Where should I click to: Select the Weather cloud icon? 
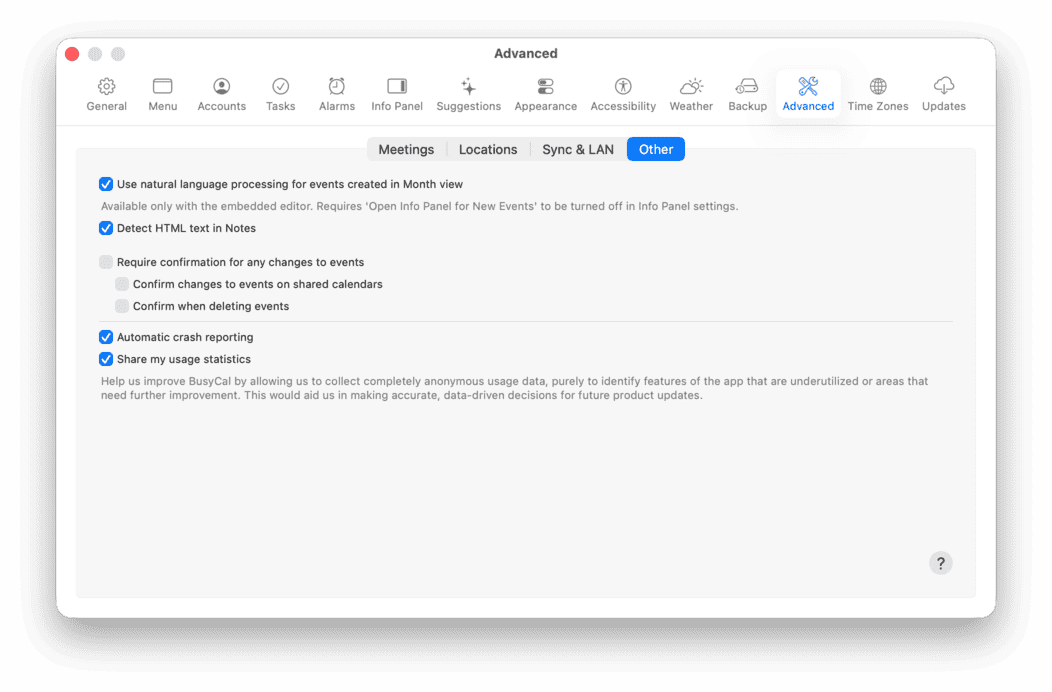[x=691, y=87]
